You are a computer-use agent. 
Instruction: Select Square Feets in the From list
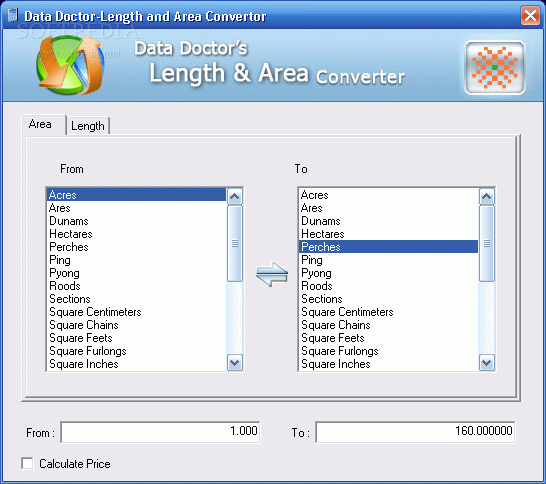coord(136,338)
